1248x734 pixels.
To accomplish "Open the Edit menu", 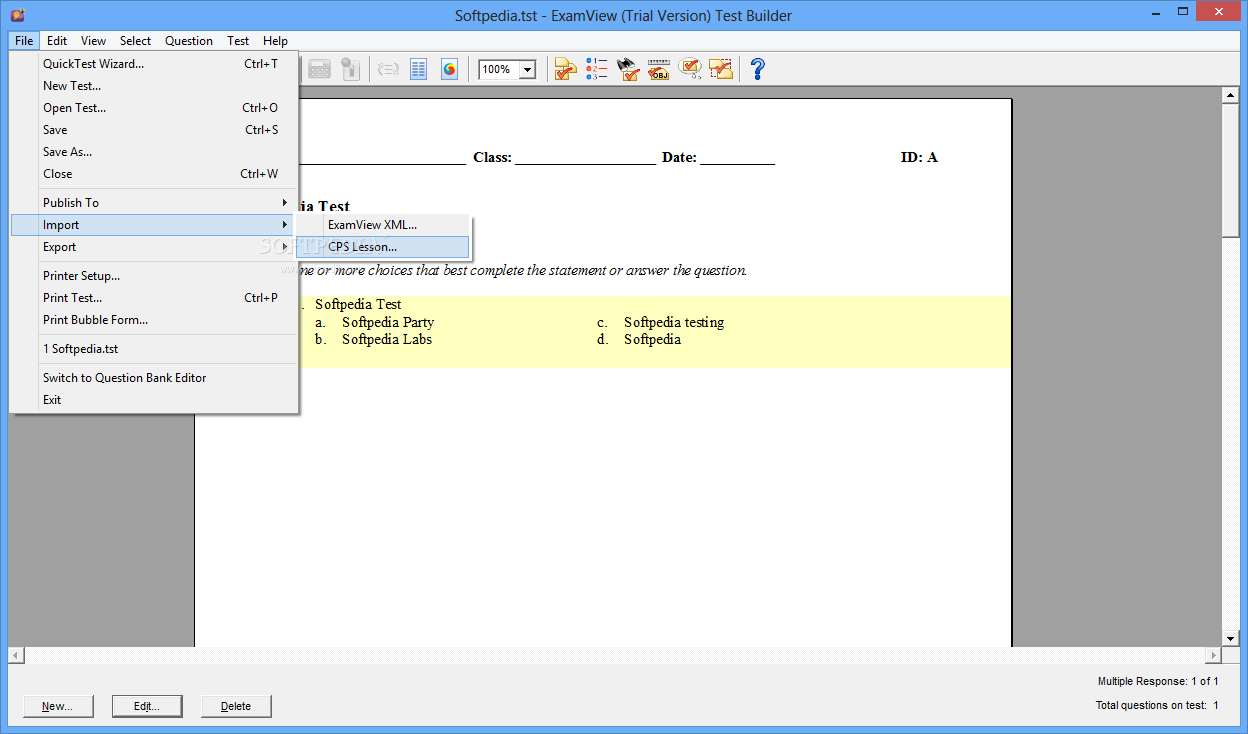I will (x=57, y=41).
